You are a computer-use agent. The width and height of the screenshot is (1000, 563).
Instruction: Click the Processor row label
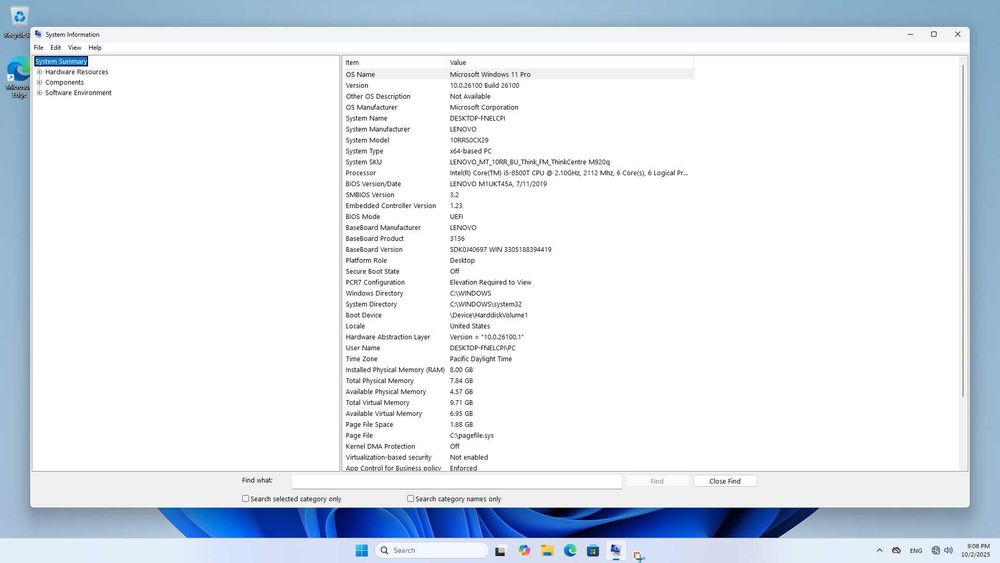pos(361,173)
